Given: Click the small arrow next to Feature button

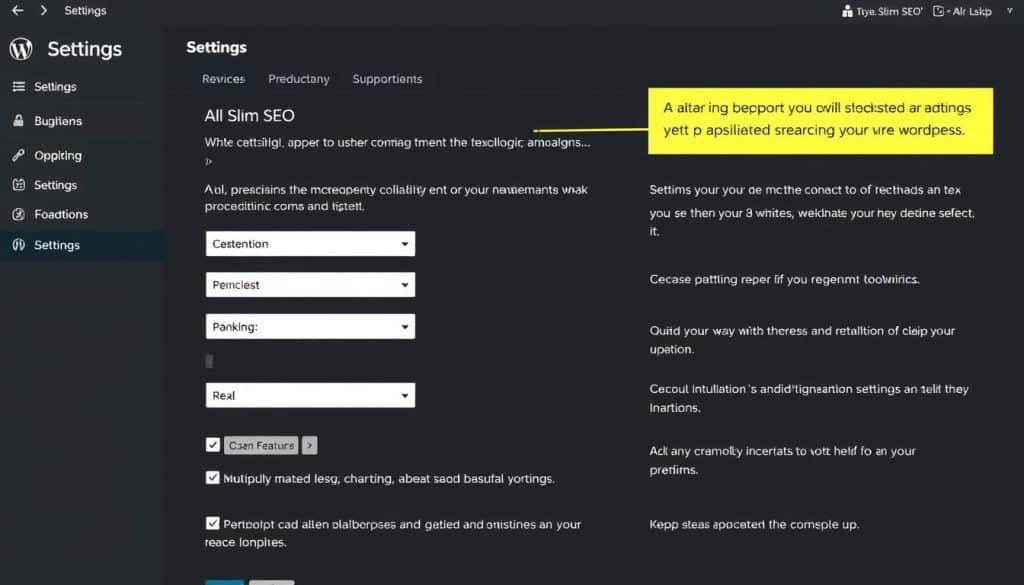Looking at the screenshot, I should 310,445.
